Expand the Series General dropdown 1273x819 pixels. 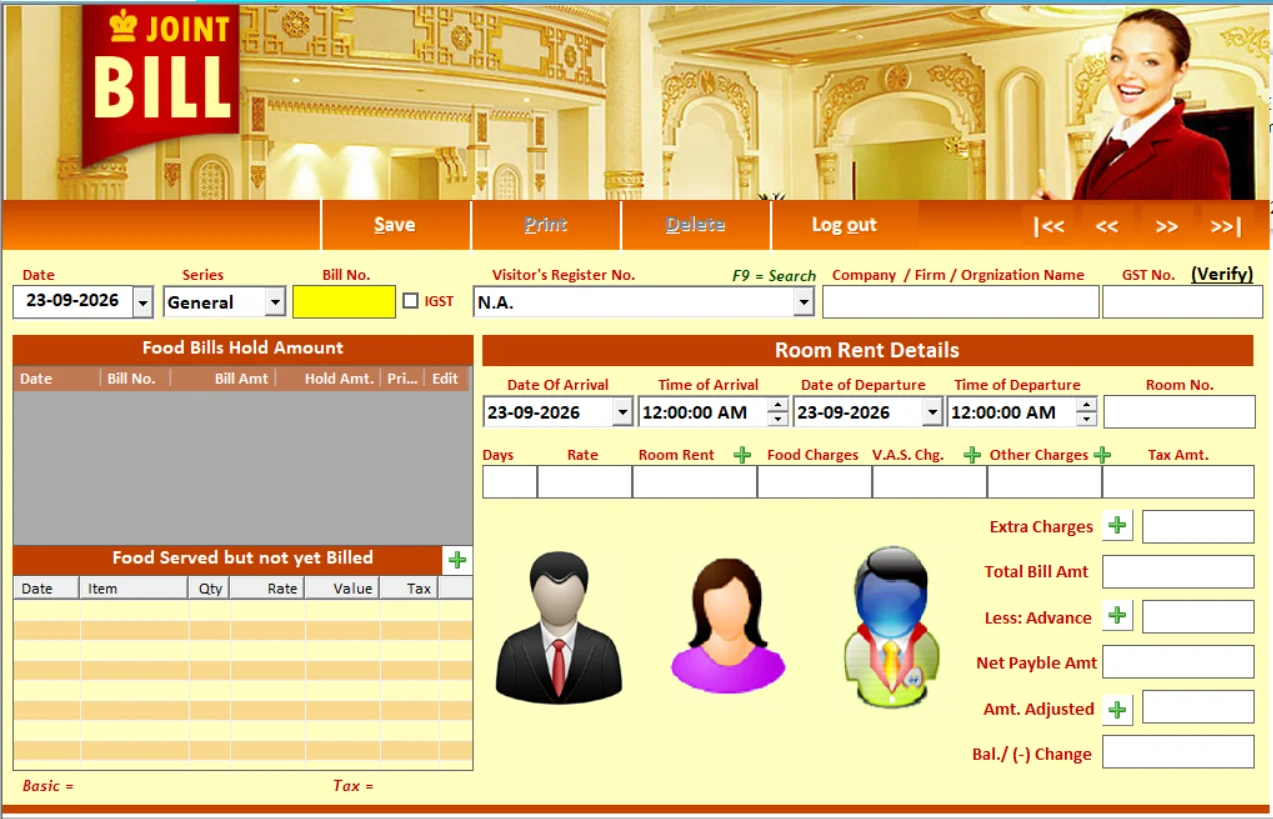pos(275,302)
